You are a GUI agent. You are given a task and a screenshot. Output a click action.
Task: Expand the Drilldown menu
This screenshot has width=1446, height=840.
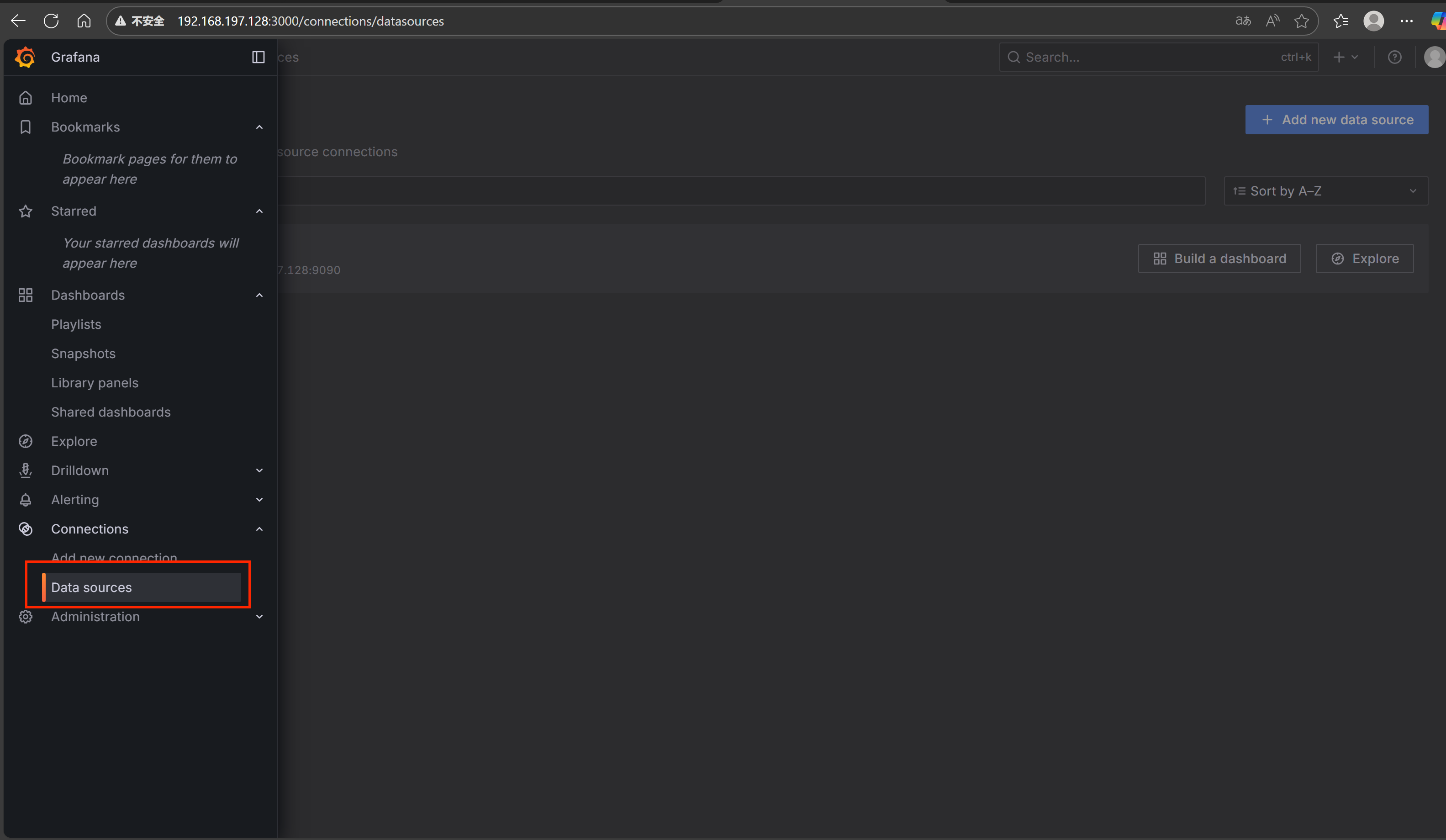click(x=259, y=470)
